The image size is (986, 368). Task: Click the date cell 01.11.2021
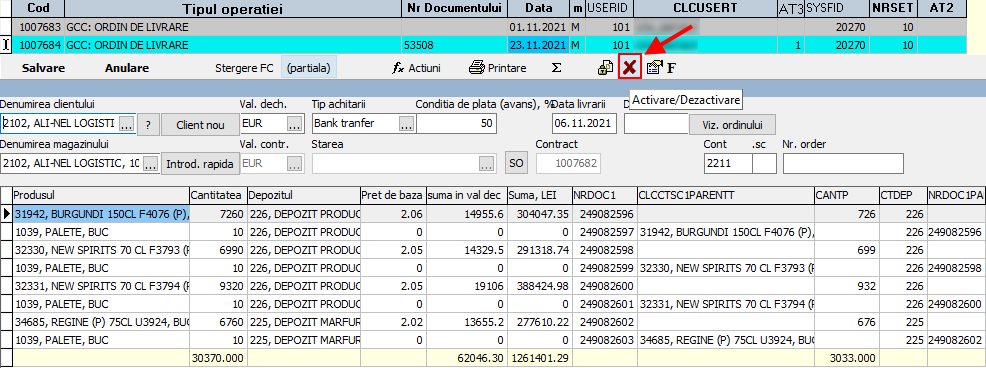click(x=538, y=27)
